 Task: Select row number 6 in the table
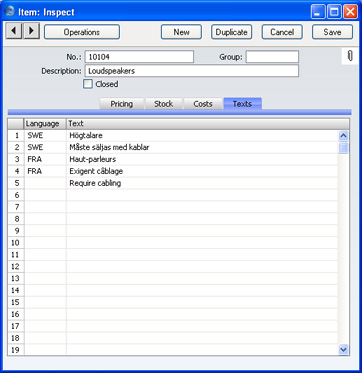tap(16, 195)
